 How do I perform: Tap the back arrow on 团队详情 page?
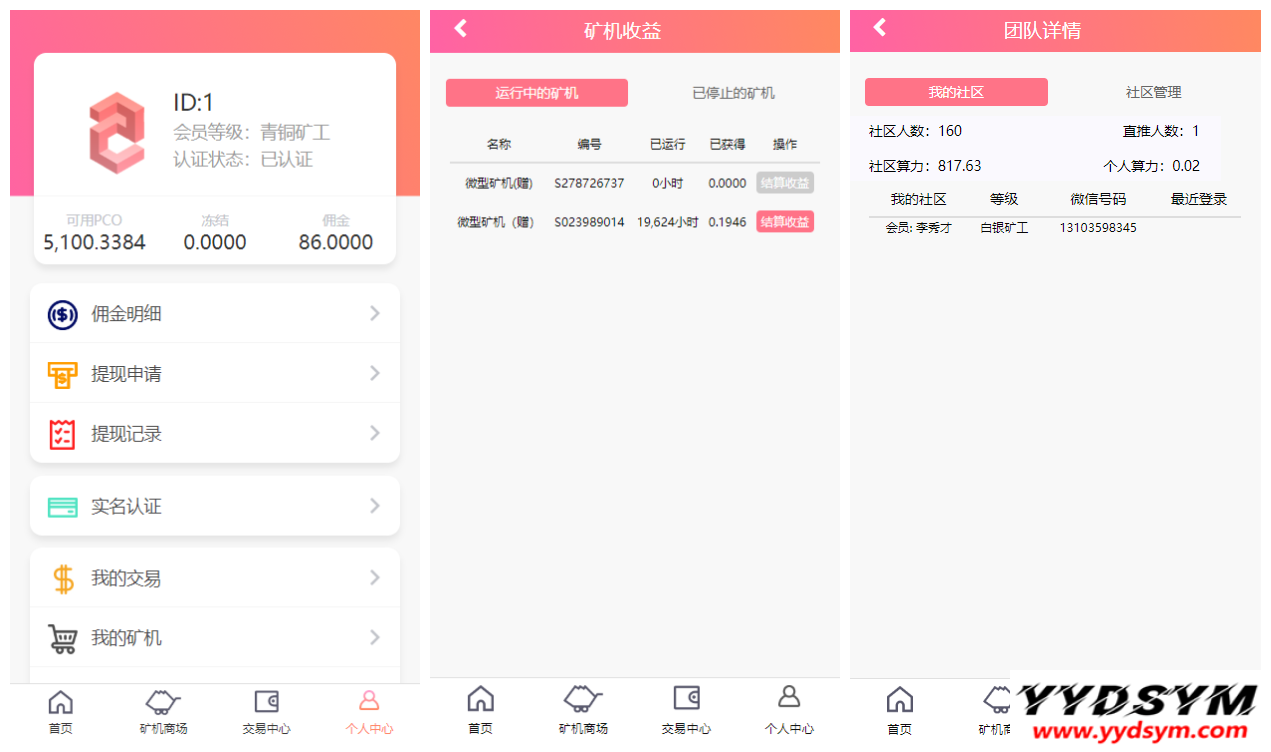click(x=880, y=30)
